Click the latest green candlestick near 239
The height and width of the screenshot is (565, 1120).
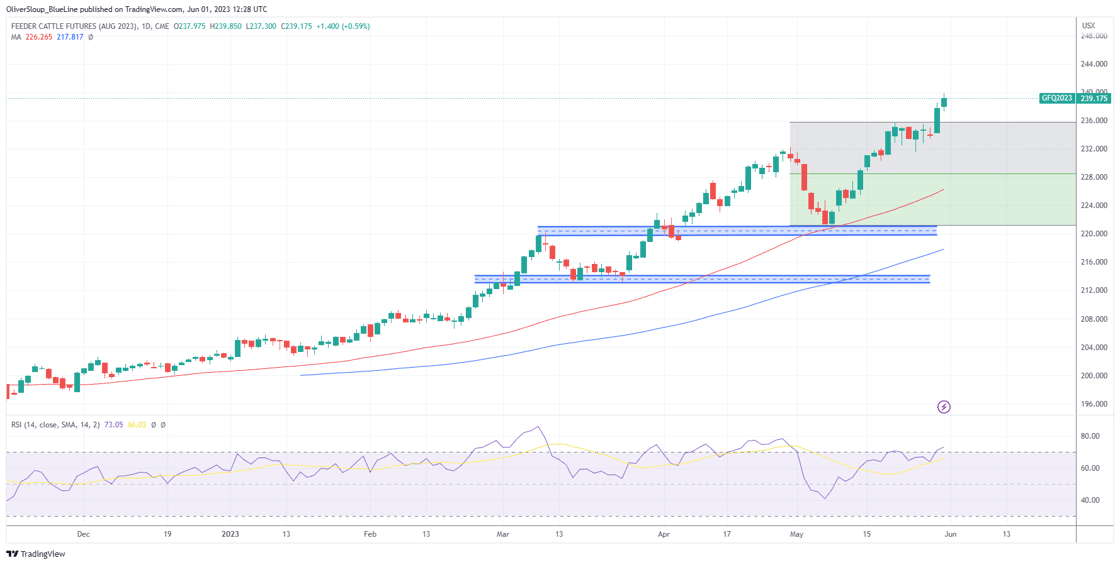click(x=944, y=101)
